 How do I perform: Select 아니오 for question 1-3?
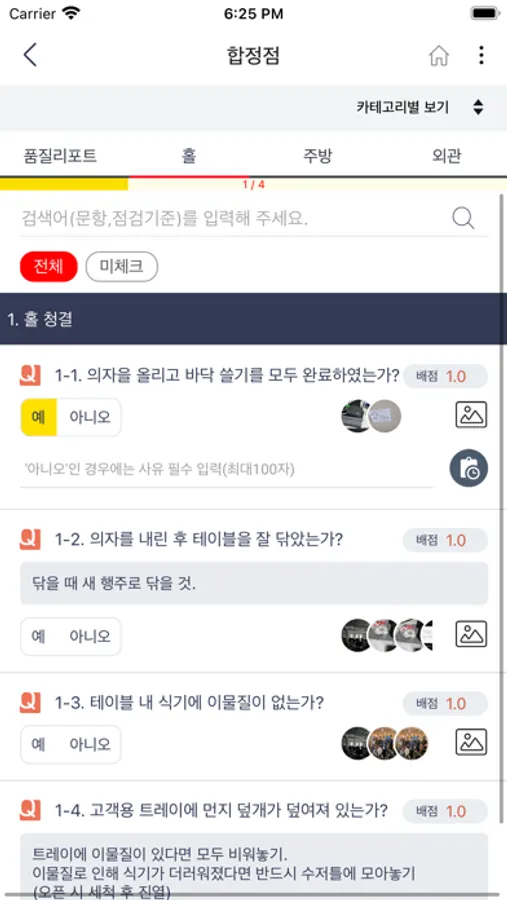coord(90,744)
